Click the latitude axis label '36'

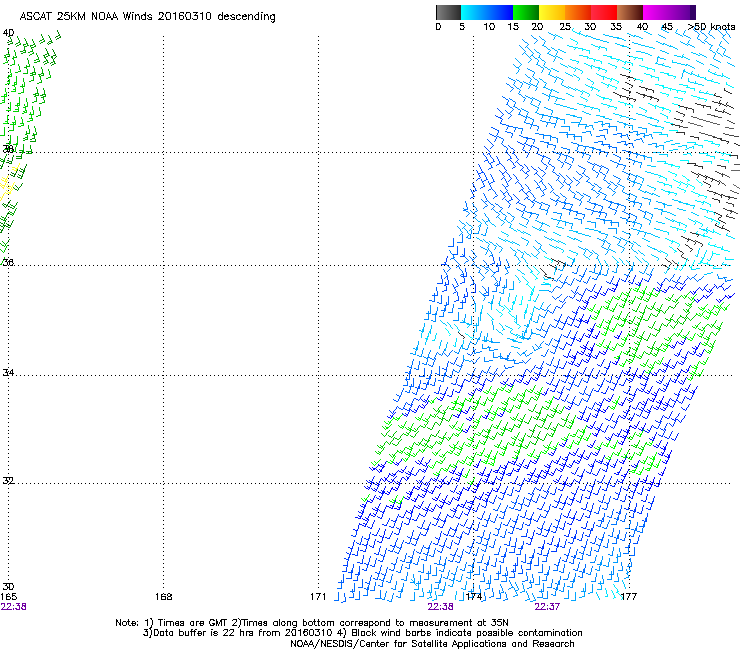pos(8,262)
